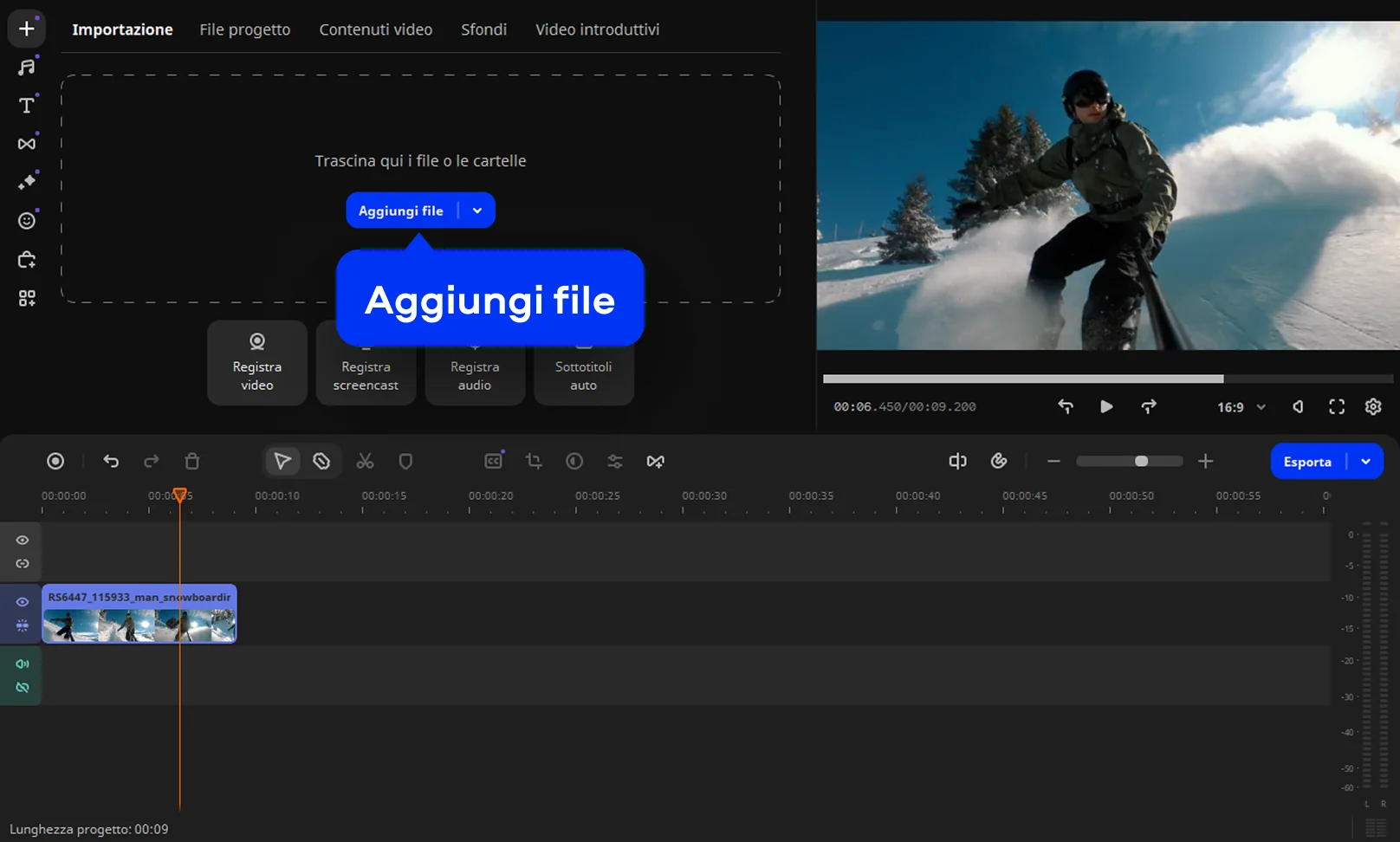The height and width of the screenshot is (842, 1400).
Task: Open the 16:9 aspect ratio dropdown
Action: coord(1241,407)
